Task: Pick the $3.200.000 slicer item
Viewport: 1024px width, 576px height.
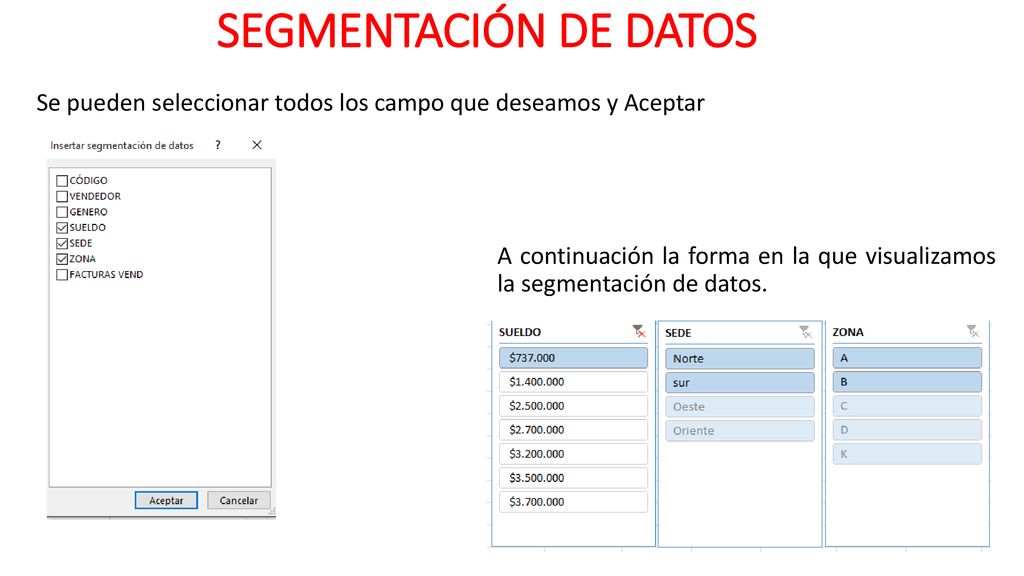Action: click(573, 454)
